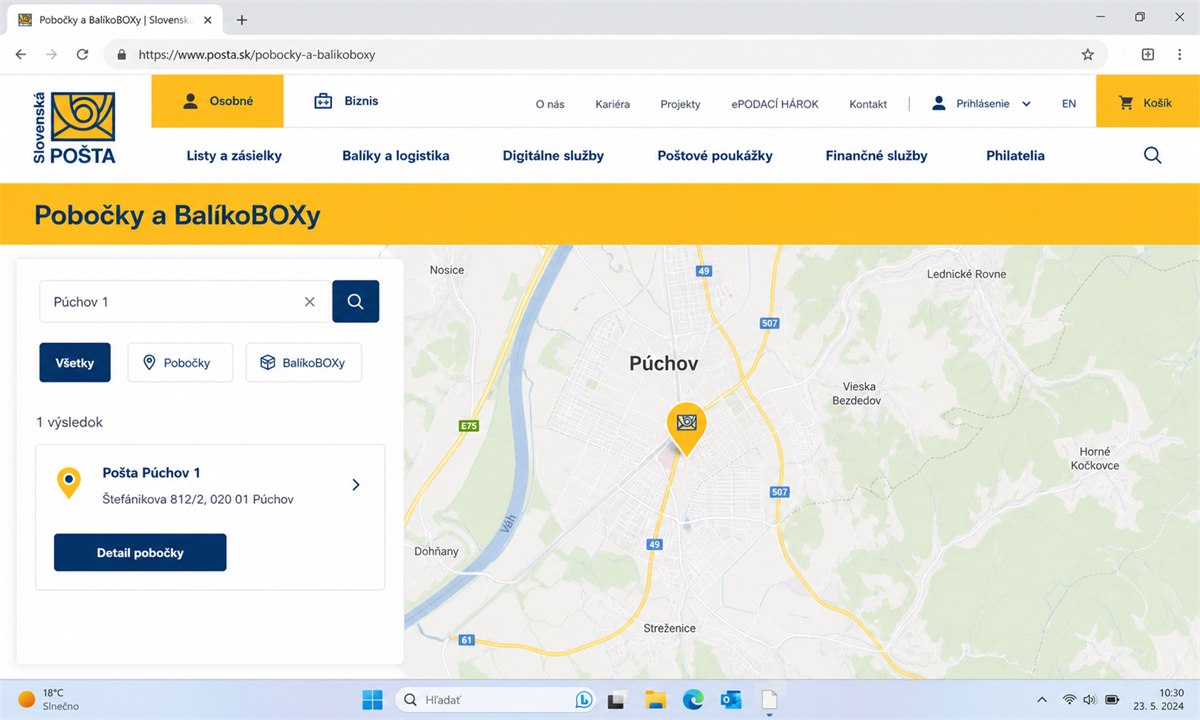
Task: Open the Digitálne služby menu
Action: coord(553,155)
